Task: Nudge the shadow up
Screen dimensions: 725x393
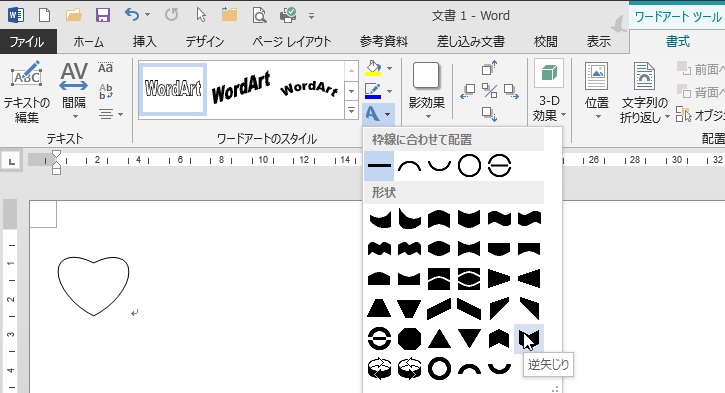Action: [489, 68]
